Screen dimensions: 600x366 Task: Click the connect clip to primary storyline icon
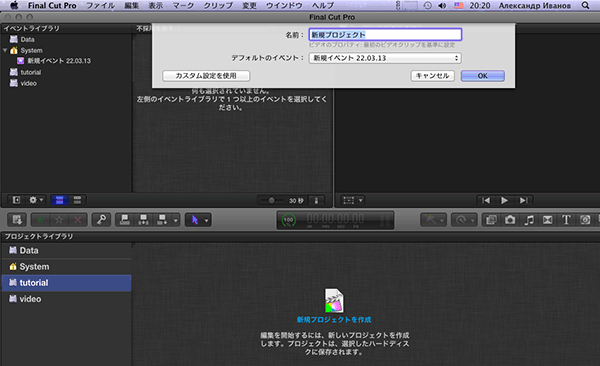[x=125, y=220]
